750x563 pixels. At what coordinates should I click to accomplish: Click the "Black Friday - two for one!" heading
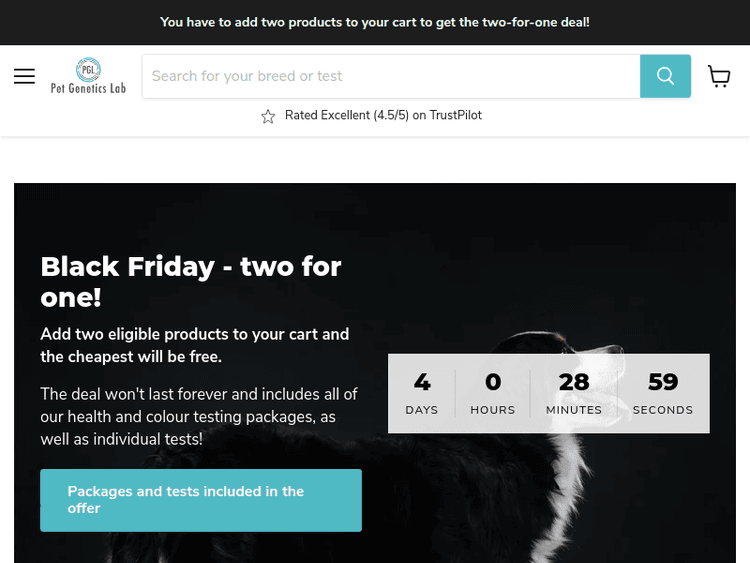(x=191, y=281)
